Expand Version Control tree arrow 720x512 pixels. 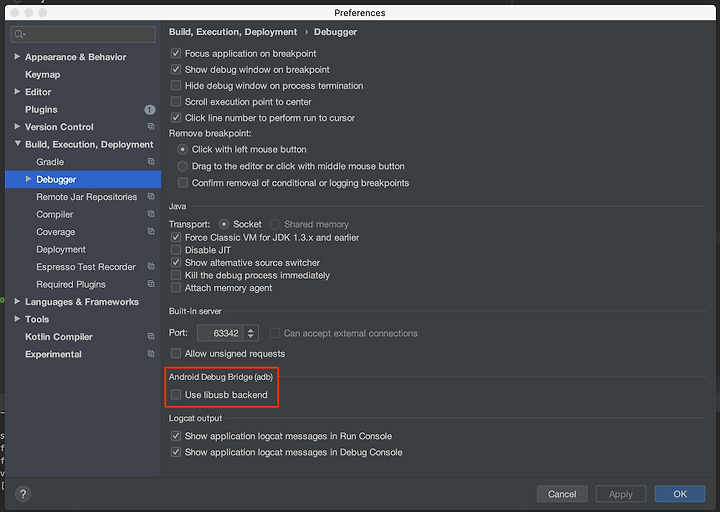tap(17, 126)
